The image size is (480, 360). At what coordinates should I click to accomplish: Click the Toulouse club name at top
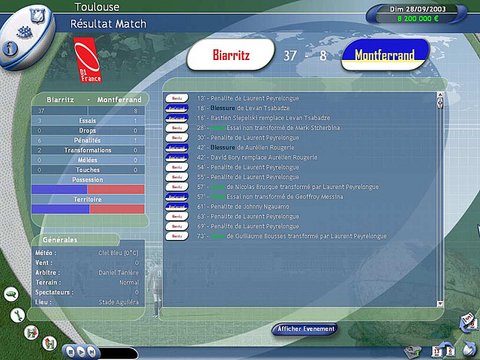click(x=97, y=7)
